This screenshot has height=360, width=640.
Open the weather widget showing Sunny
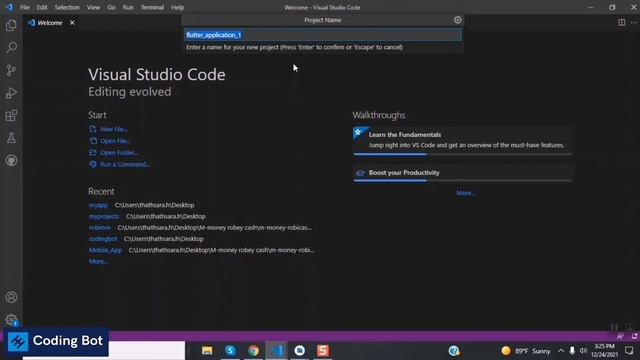coord(526,351)
